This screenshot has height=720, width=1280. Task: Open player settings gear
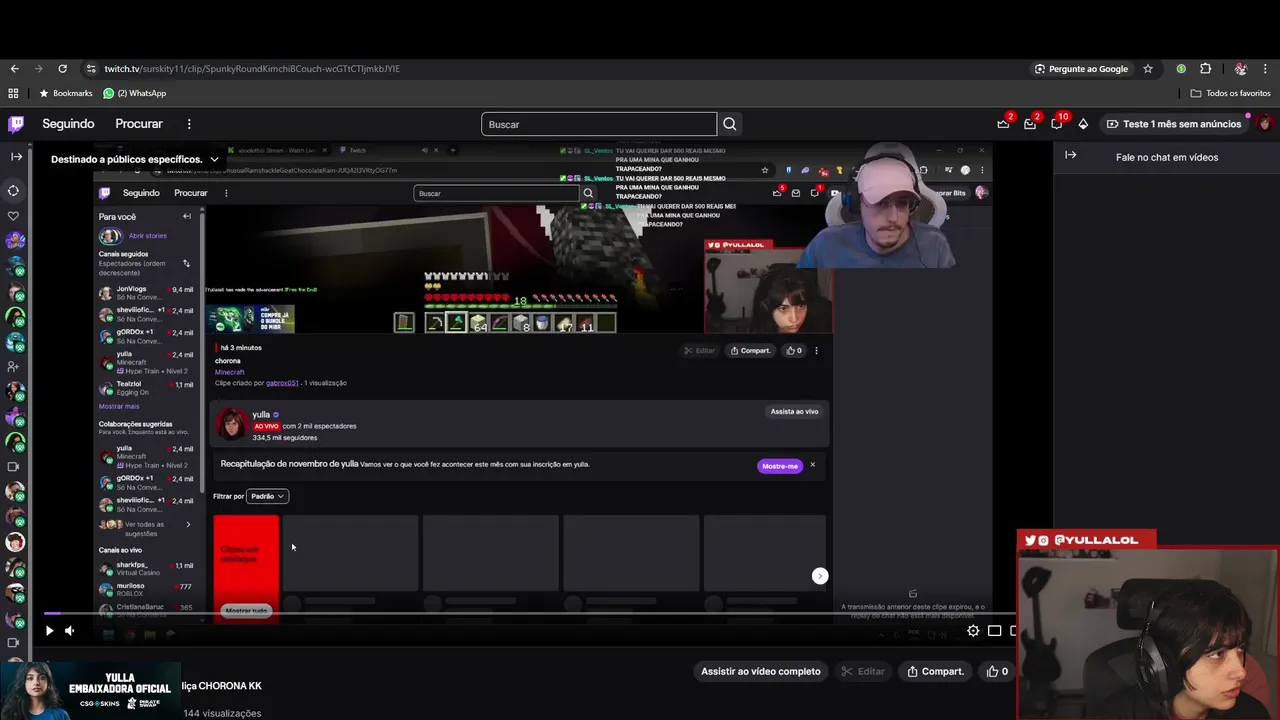973,631
